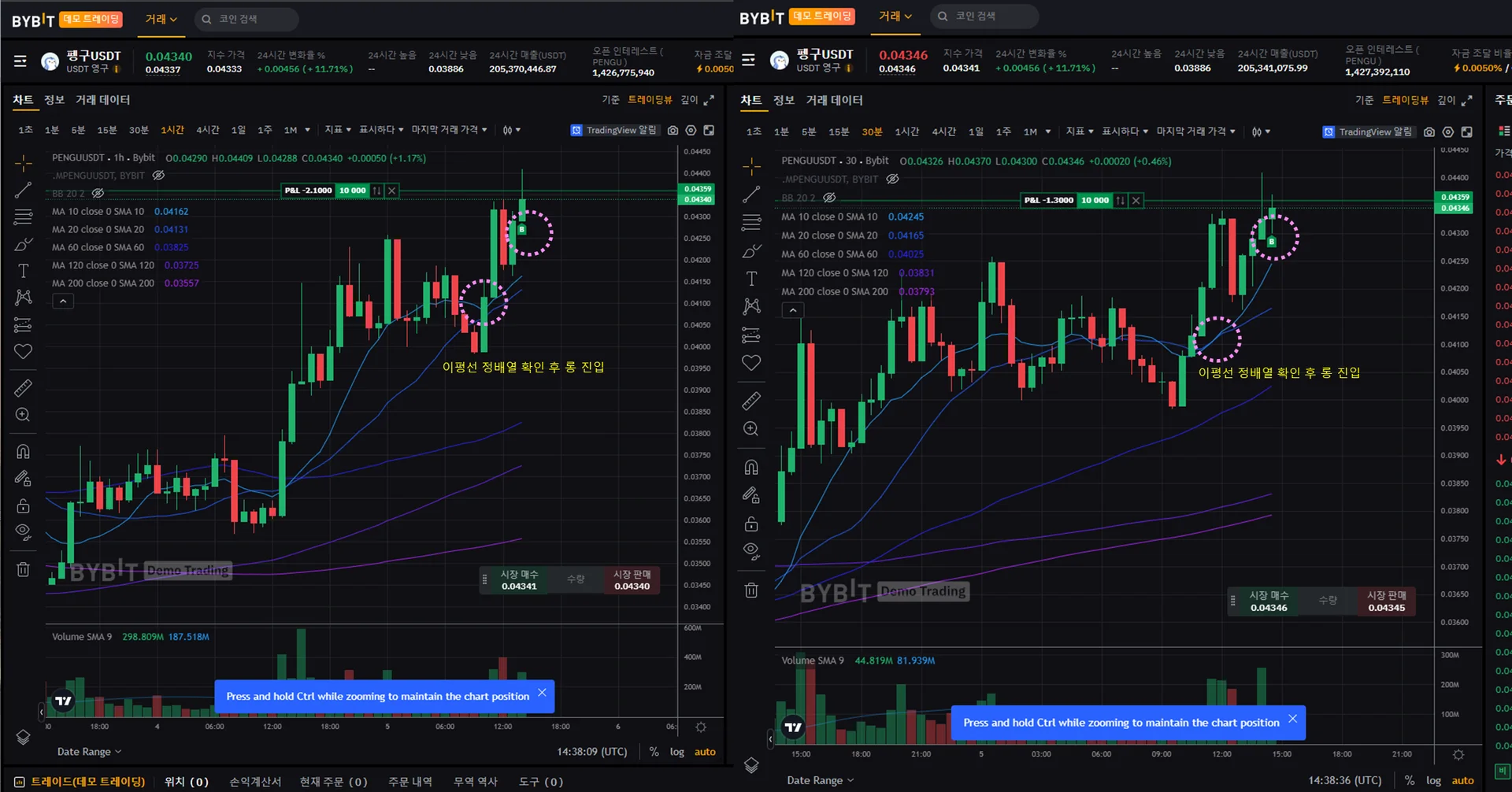Click coin search field in right window

[984, 16]
